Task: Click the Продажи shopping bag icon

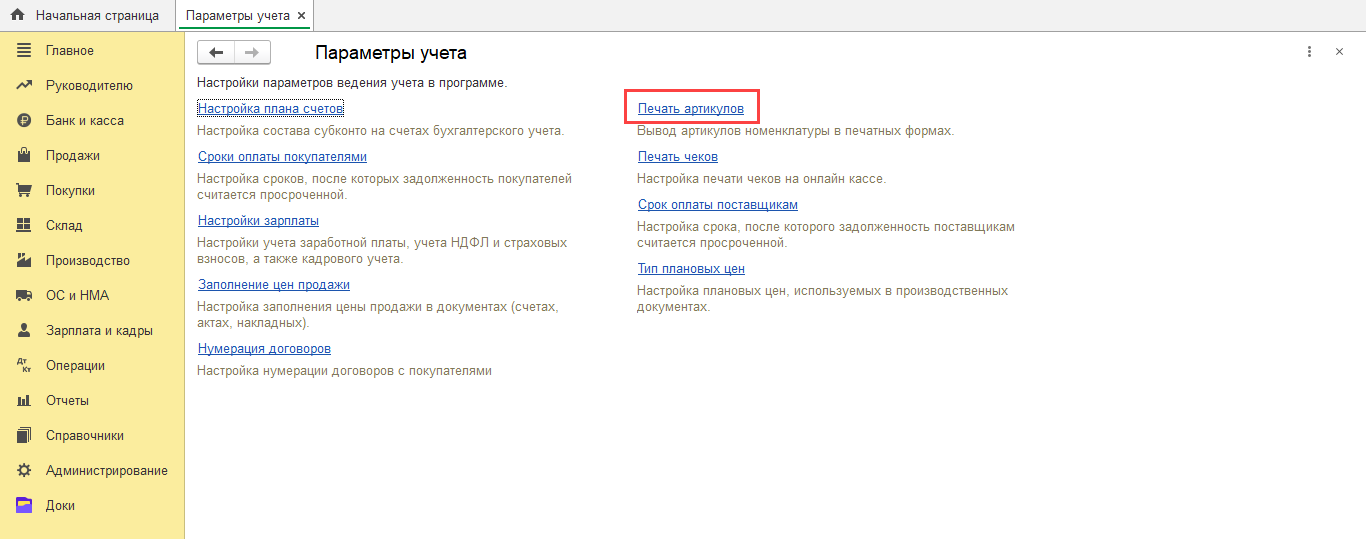Action: pyautogui.click(x=24, y=155)
